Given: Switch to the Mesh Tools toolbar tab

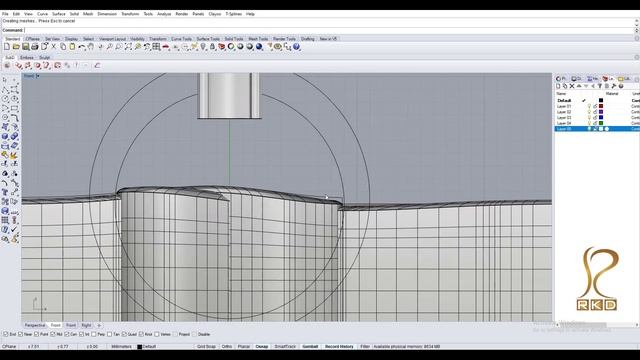Looking at the screenshot, I should pos(258,39).
